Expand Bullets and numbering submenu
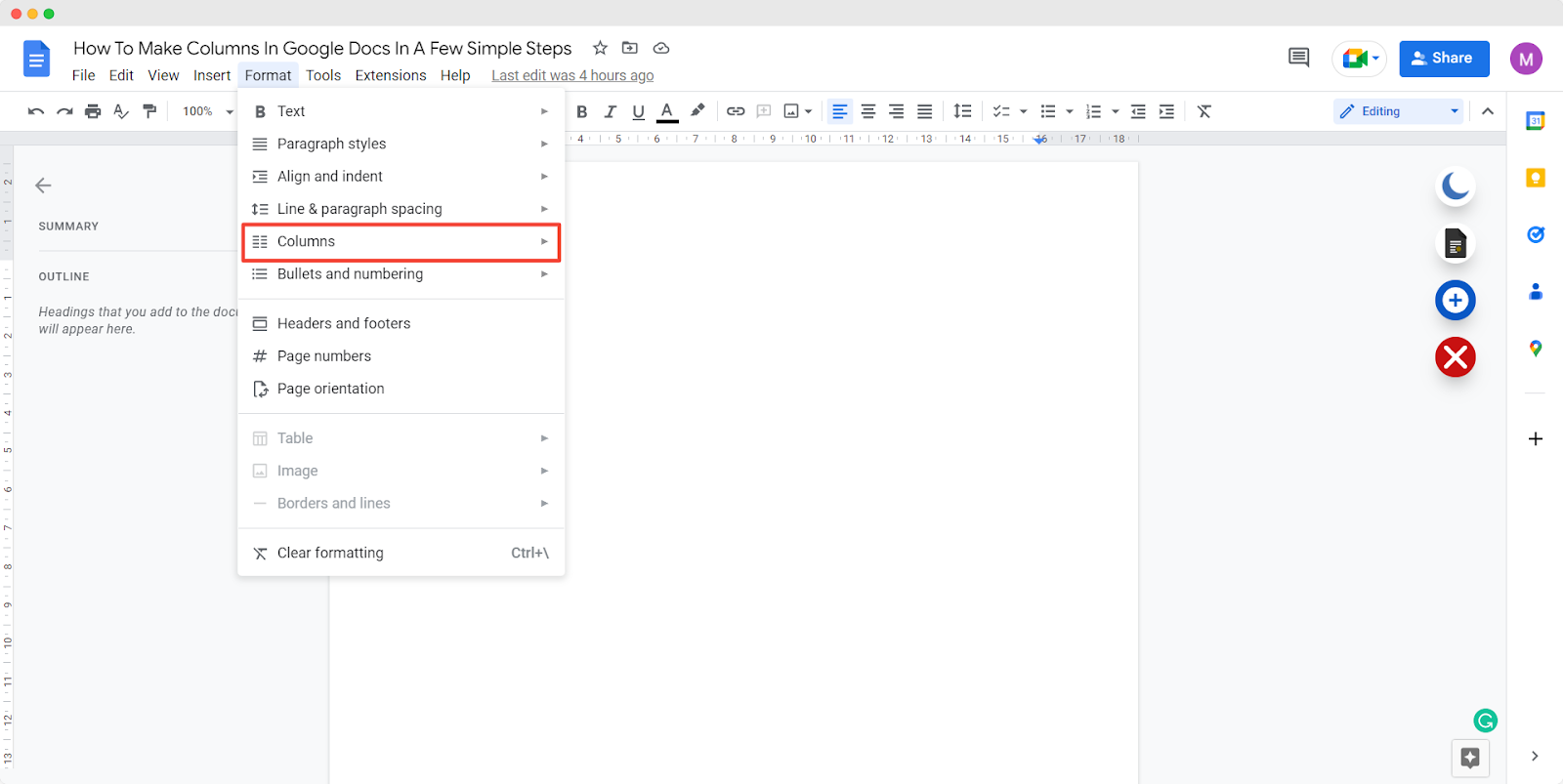 pyautogui.click(x=401, y=274)
